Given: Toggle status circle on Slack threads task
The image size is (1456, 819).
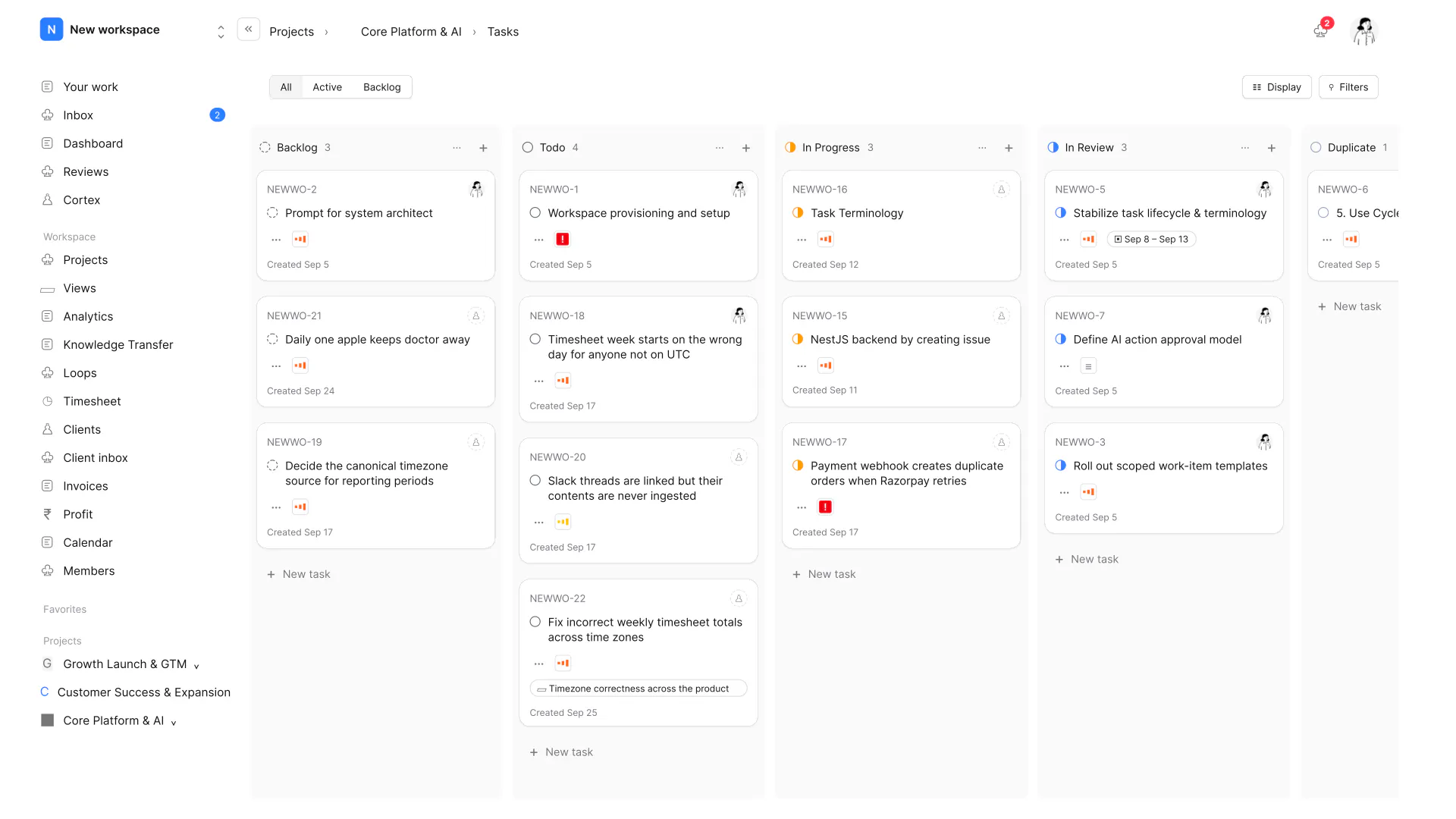Looking at the screenshot, I should [x=535, y=481].
